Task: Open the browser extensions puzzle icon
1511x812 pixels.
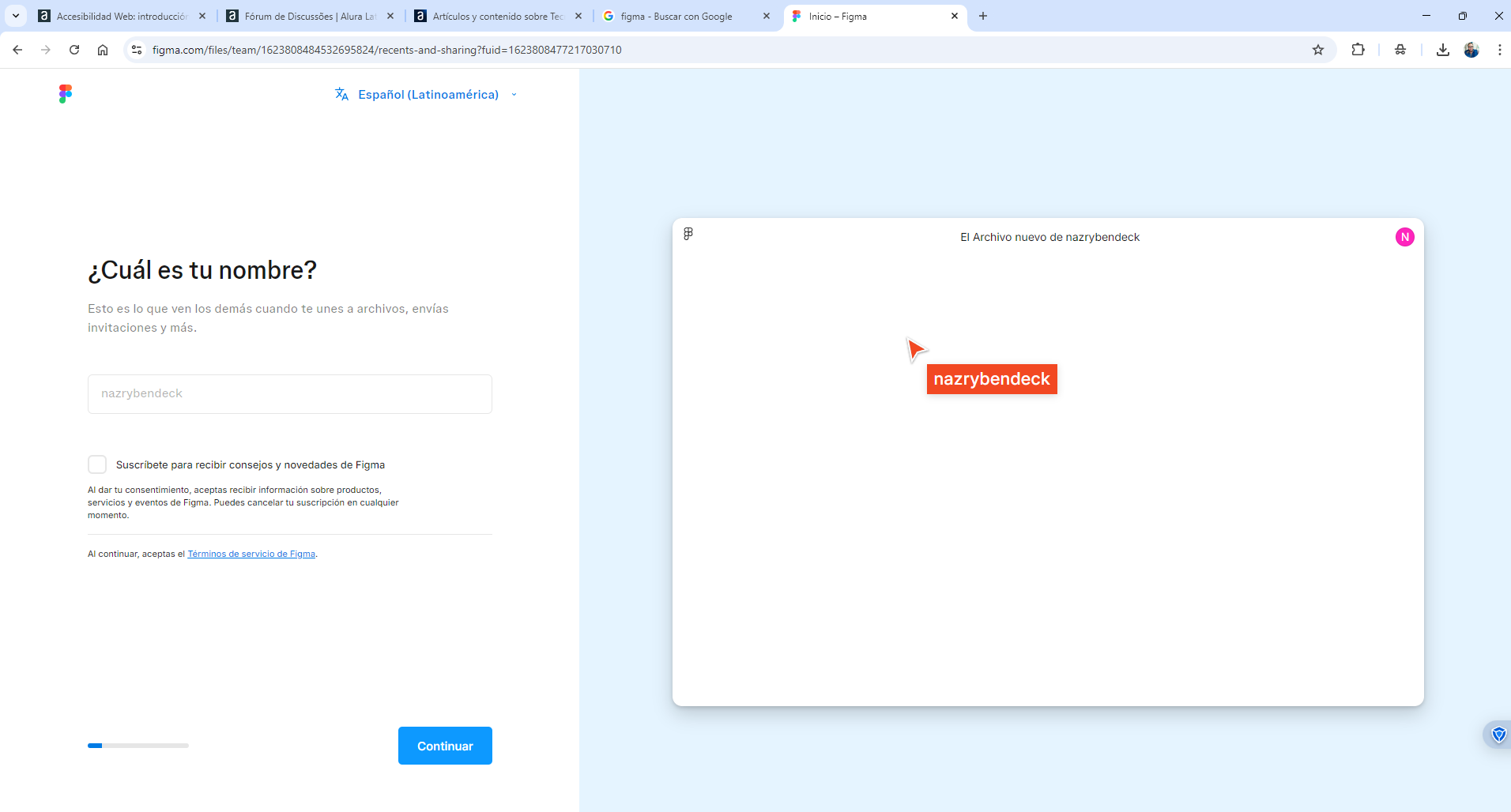Action: pyautogui.click(x=1358, y=49)
